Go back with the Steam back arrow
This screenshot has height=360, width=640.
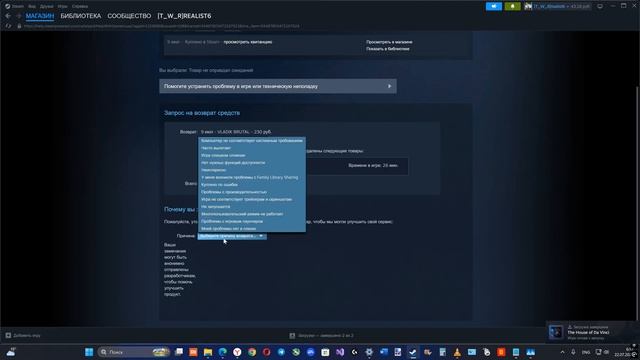coord(8,16)
